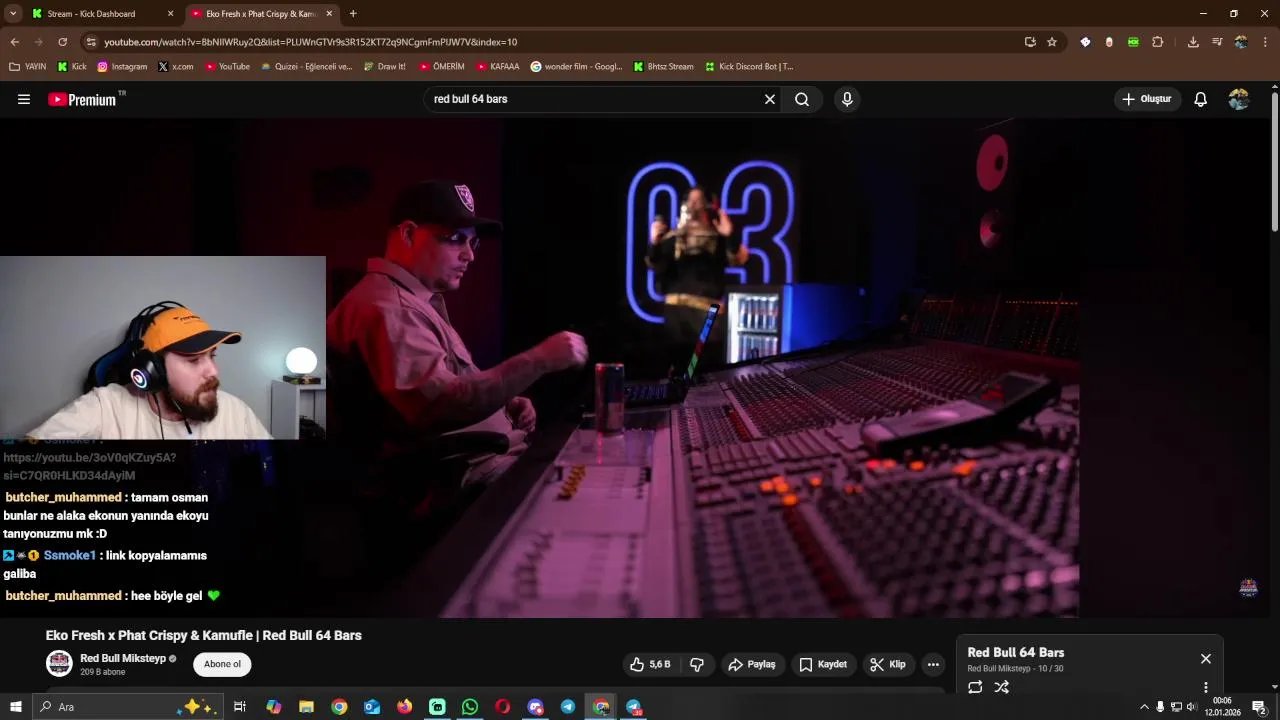Create a clip with Klip button
Viewport: 1280px width, 720px height.
click(x=888, y=664)
